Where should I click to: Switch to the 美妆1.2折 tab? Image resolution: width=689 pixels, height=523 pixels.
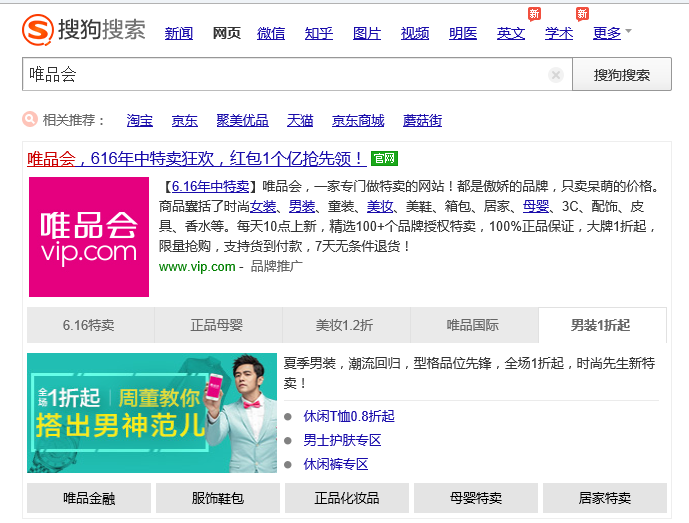click(345, 325)
